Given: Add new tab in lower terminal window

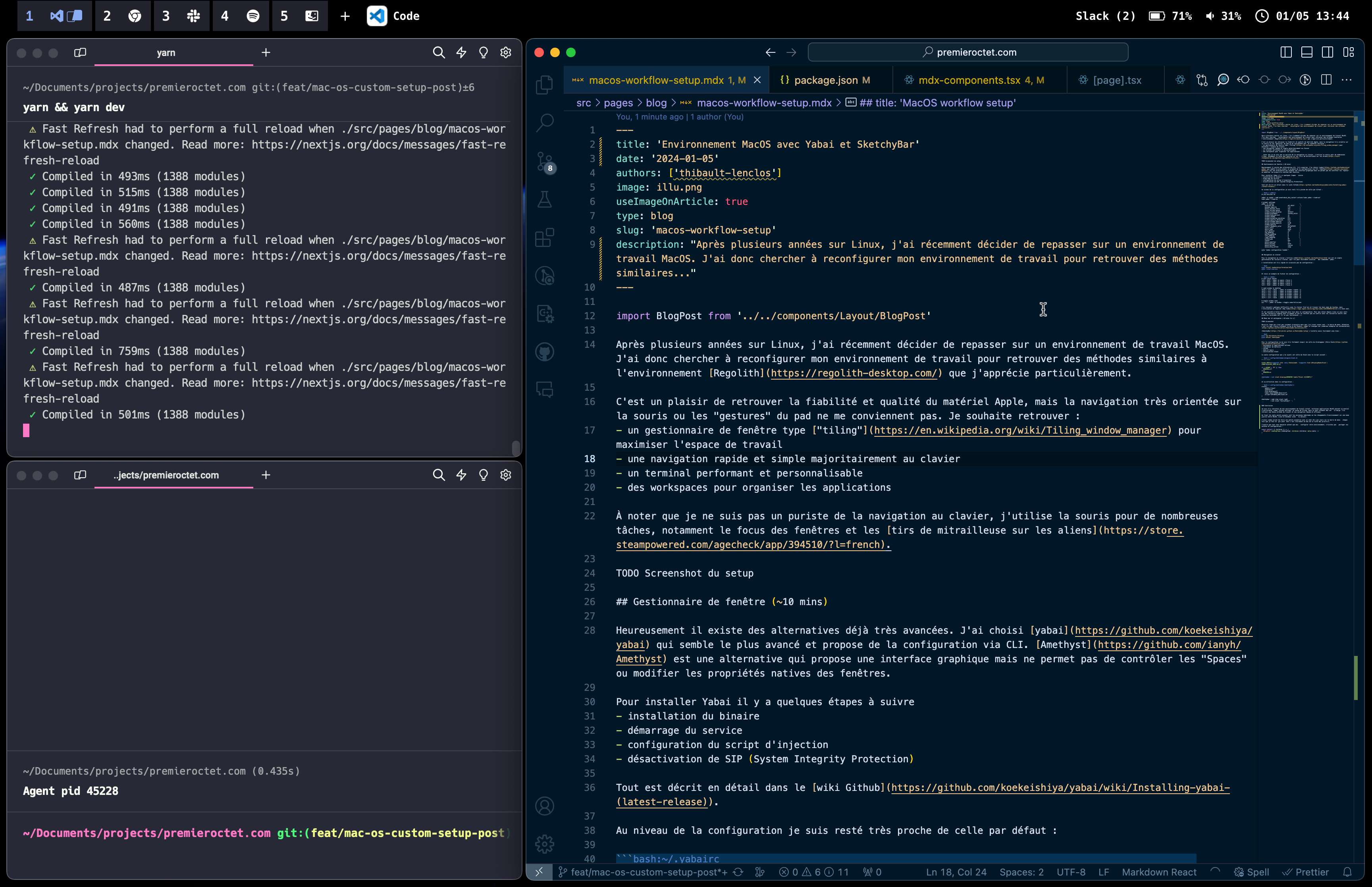Looking at the screenshot, I should (266, 474).
